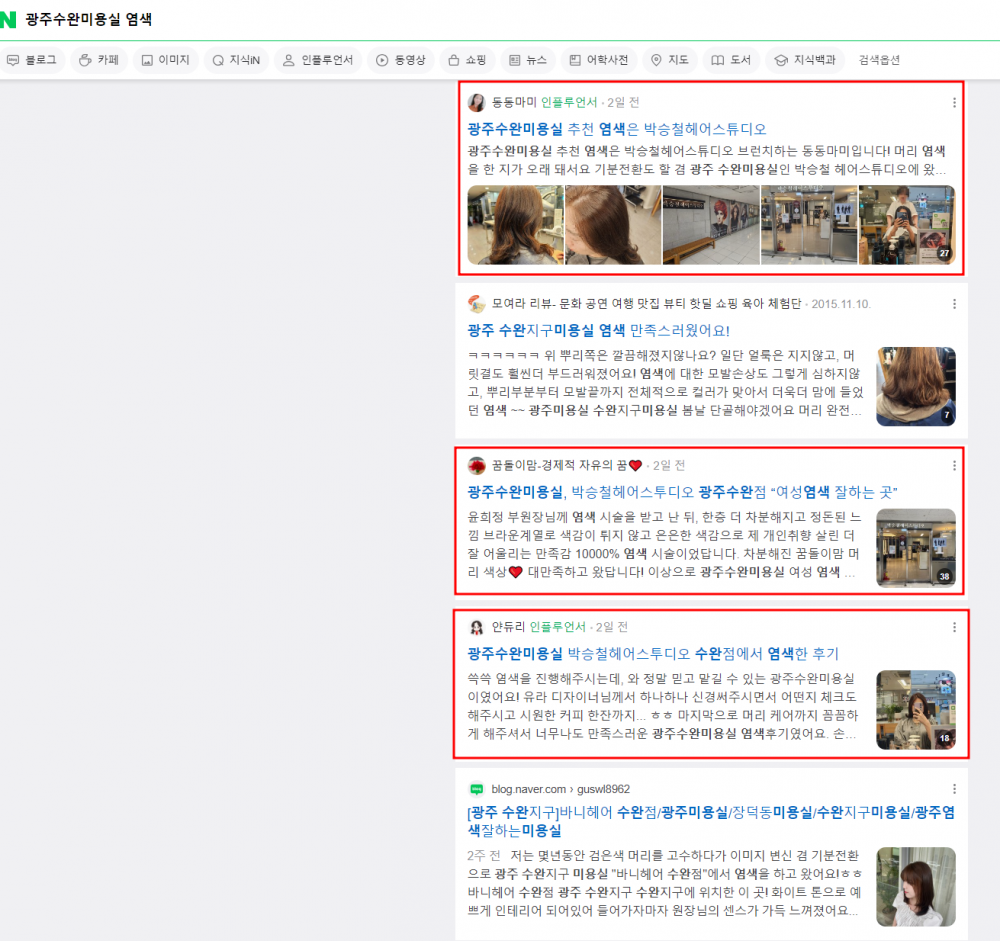This screenshot has height=941, width=1000.
Task: Open more options menu for 동동마미 post
Action: pos(954,102)
